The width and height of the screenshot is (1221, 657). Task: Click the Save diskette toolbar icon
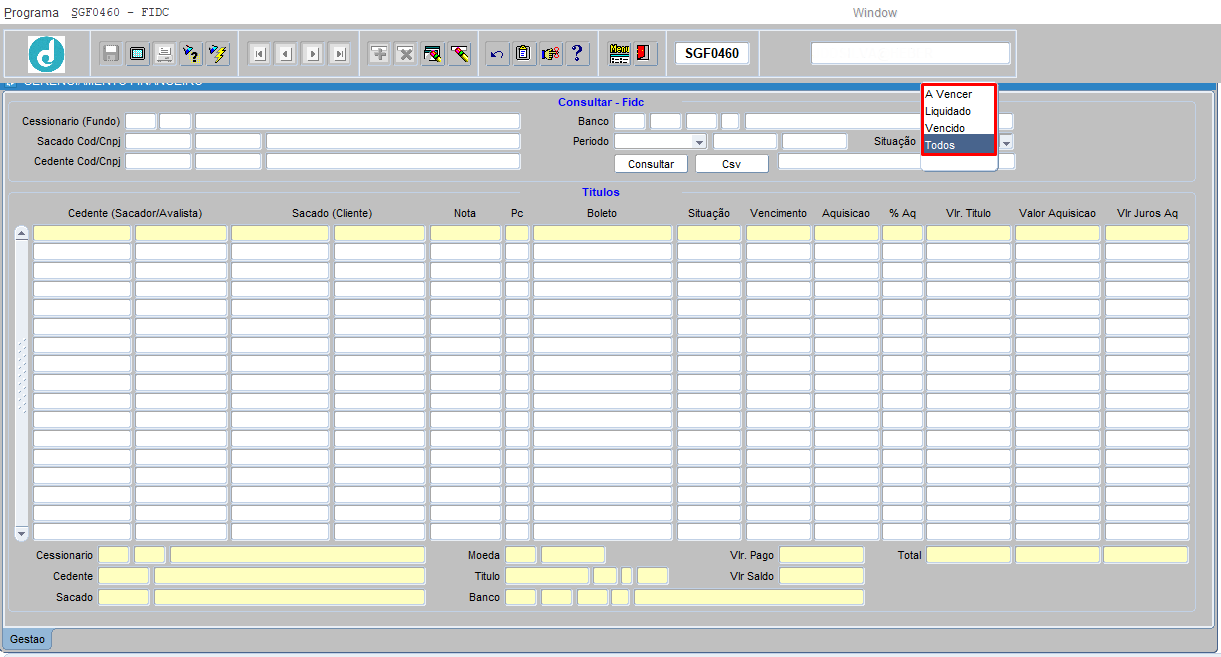tap(111, 54)
